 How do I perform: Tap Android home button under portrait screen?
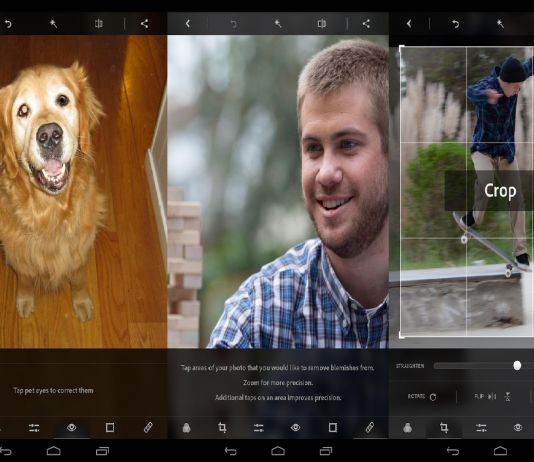(278, 451)
